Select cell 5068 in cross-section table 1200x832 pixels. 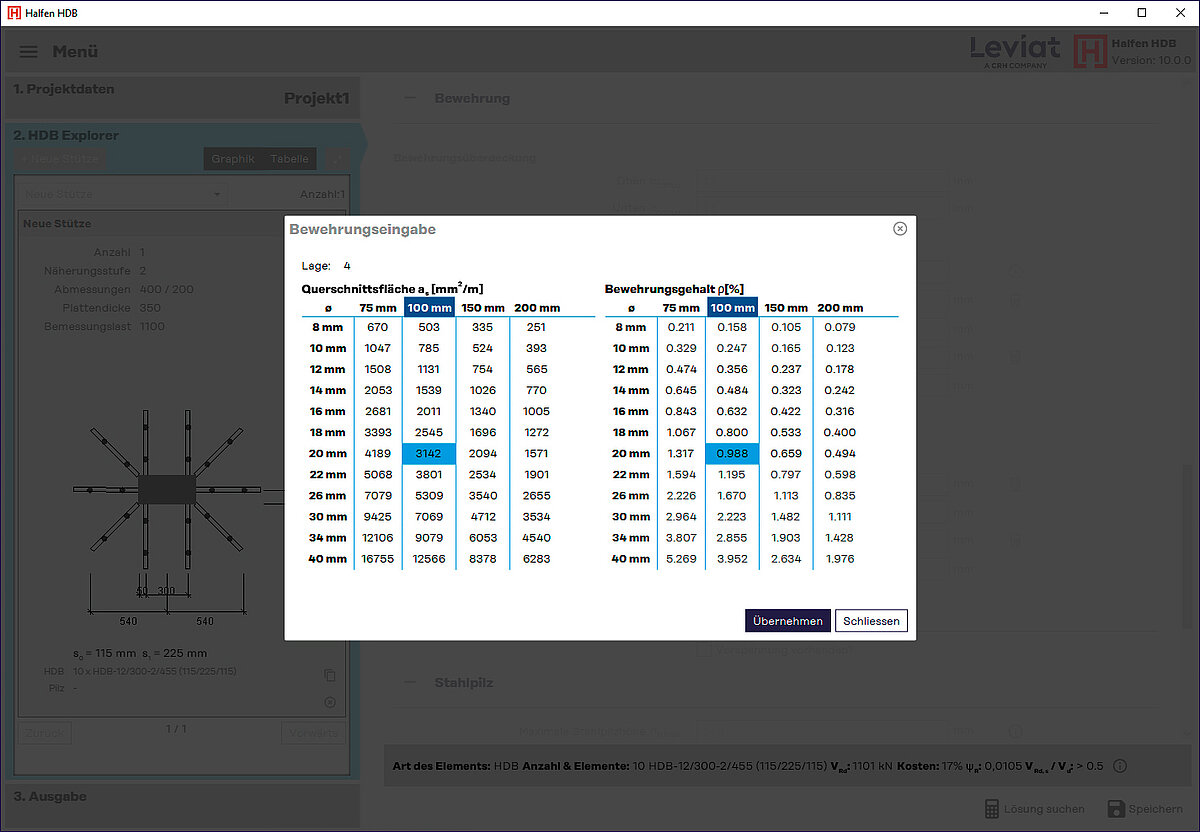[x=377, y=474]
